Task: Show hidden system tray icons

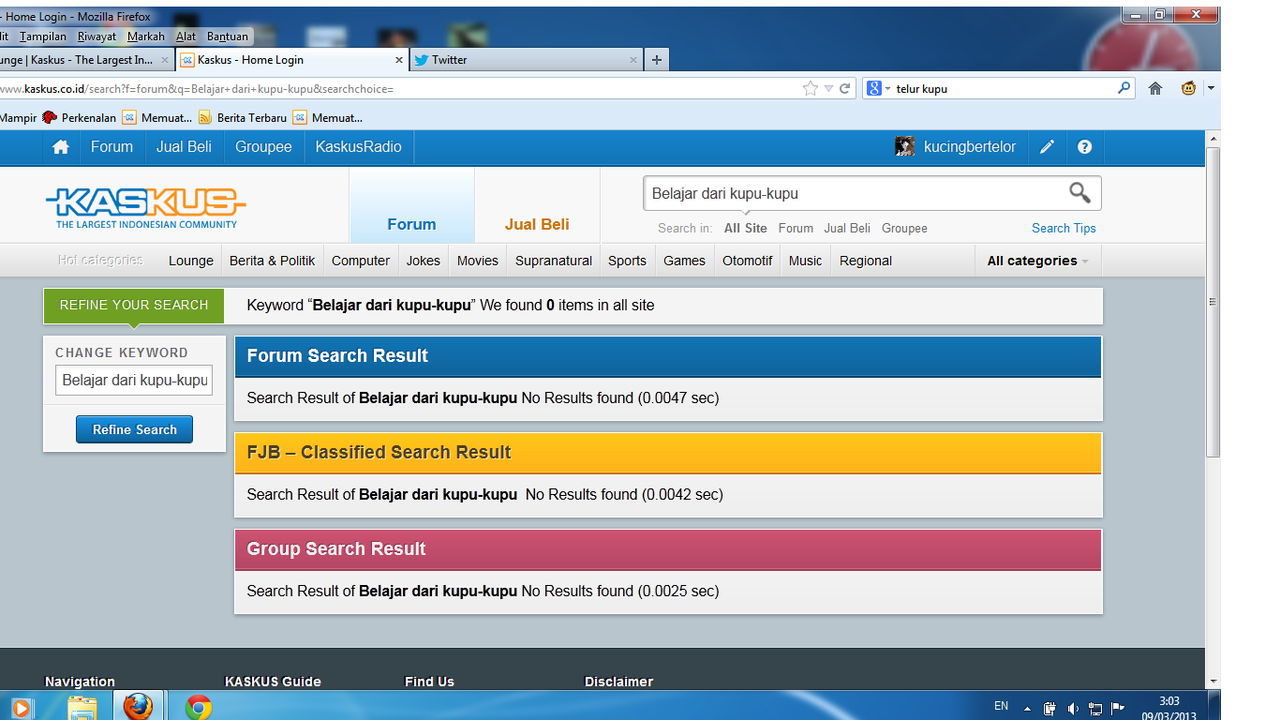Action: [x=1027, y=708]
